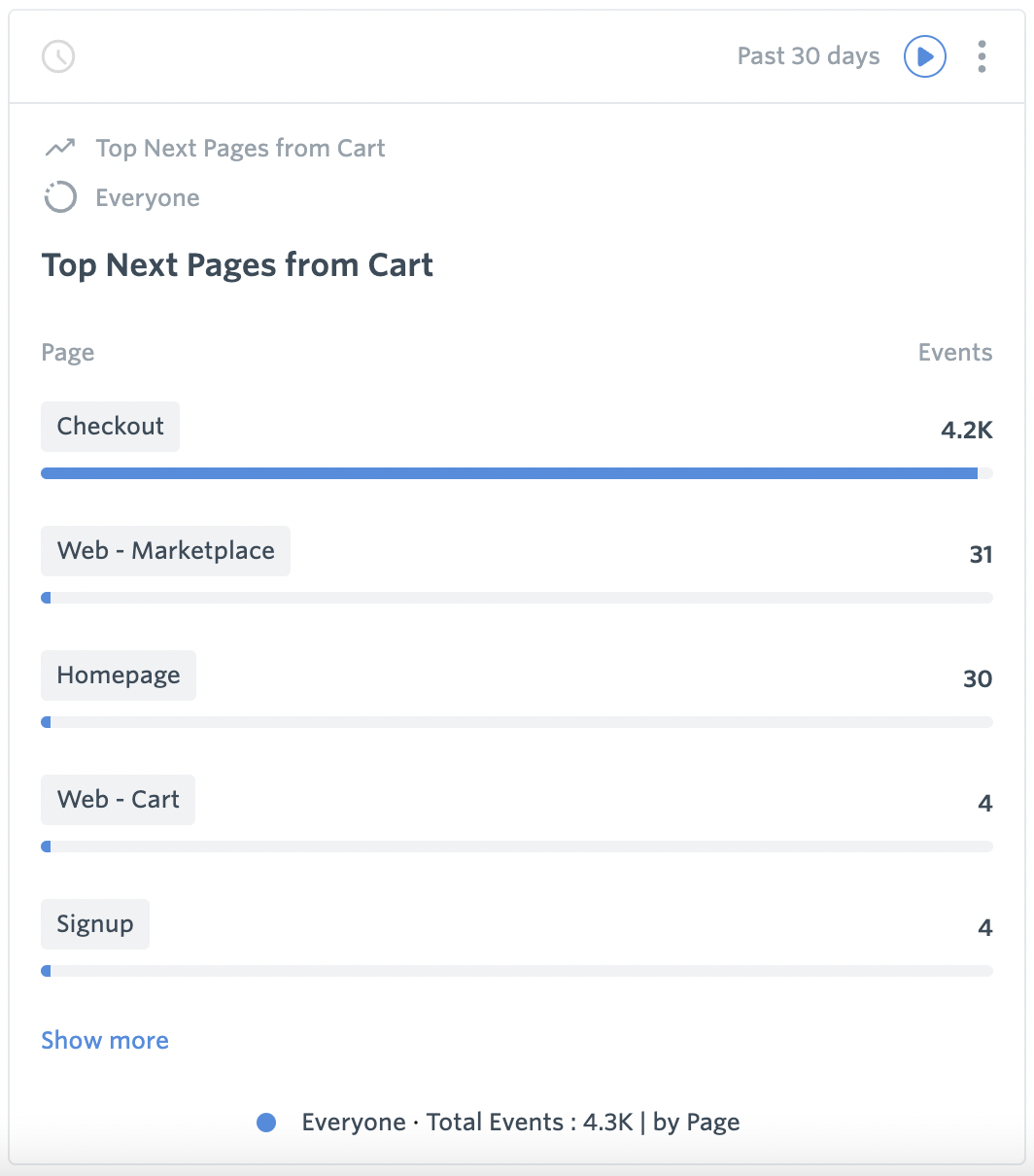Screen dimensions: 1034x1176
Task: Click the blue play button
Action: click(924, 56)
